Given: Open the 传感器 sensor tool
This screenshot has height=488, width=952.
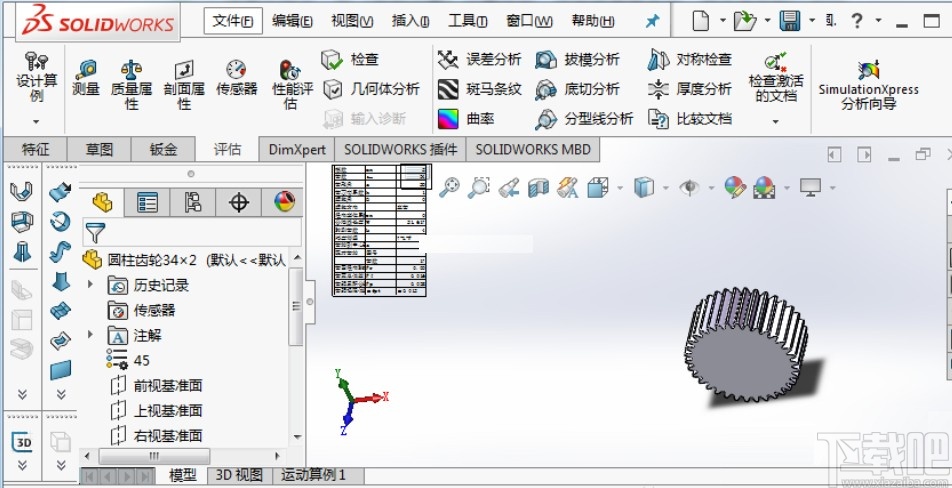Looking at the screenshot, I should [x=236, y=78].
